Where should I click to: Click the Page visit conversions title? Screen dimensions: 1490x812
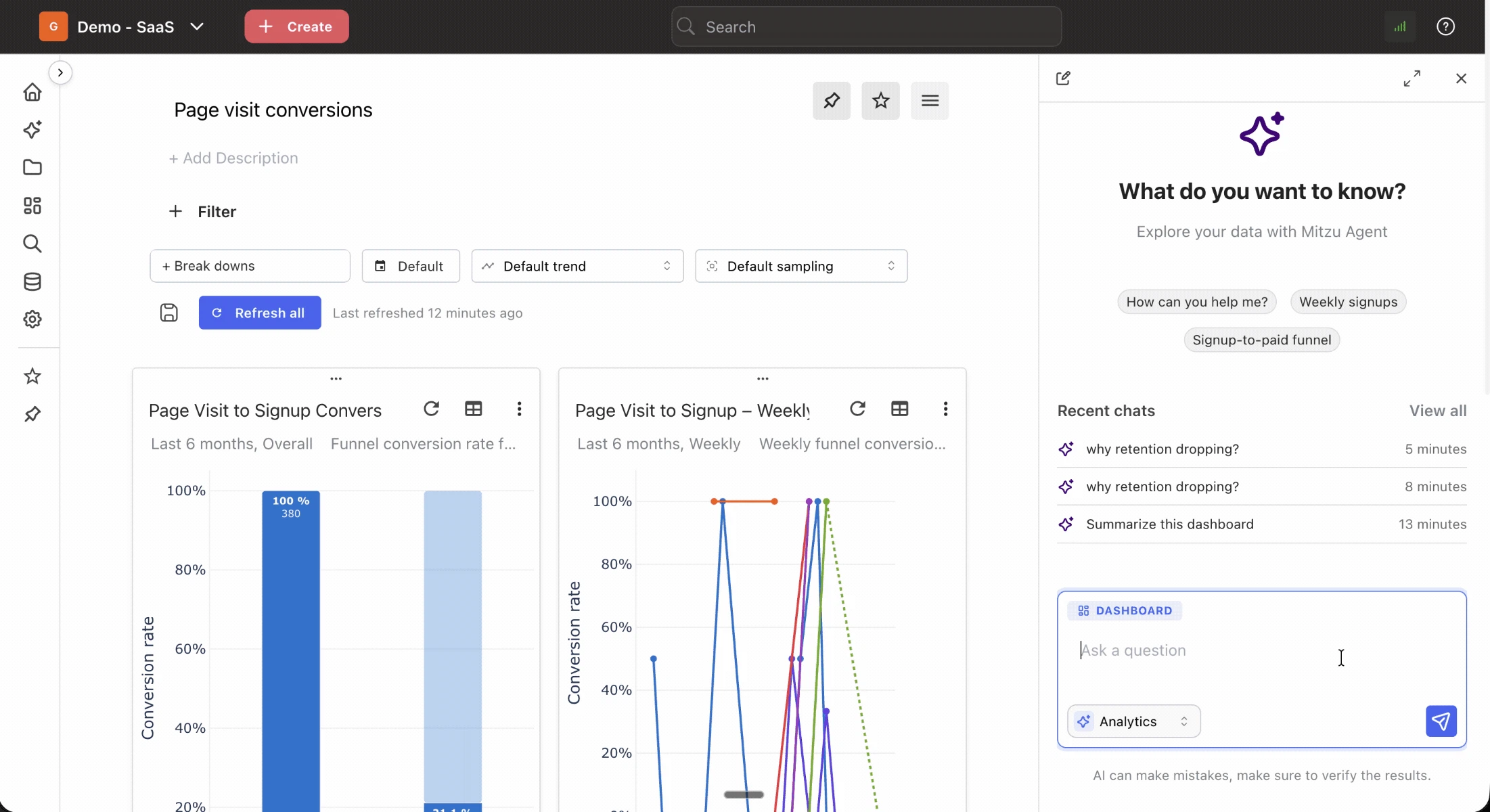273,110
